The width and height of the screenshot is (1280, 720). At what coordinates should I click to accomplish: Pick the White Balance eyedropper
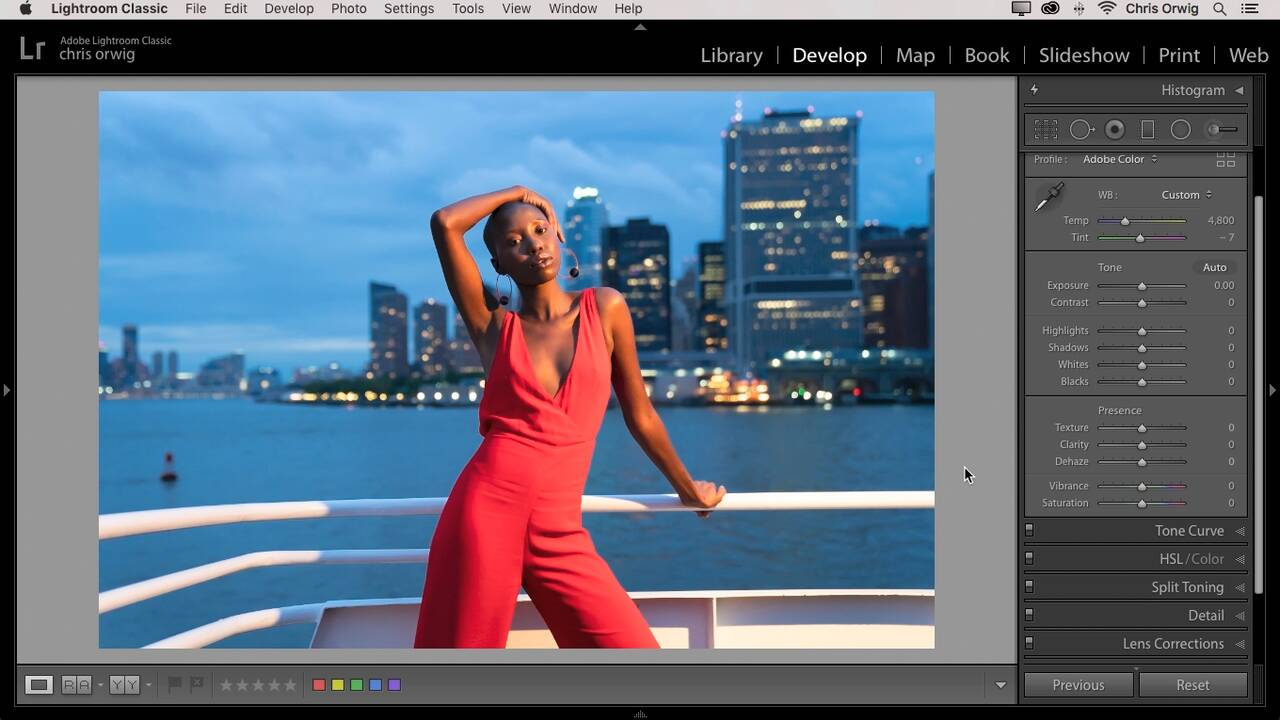(x=1049, y=197)
